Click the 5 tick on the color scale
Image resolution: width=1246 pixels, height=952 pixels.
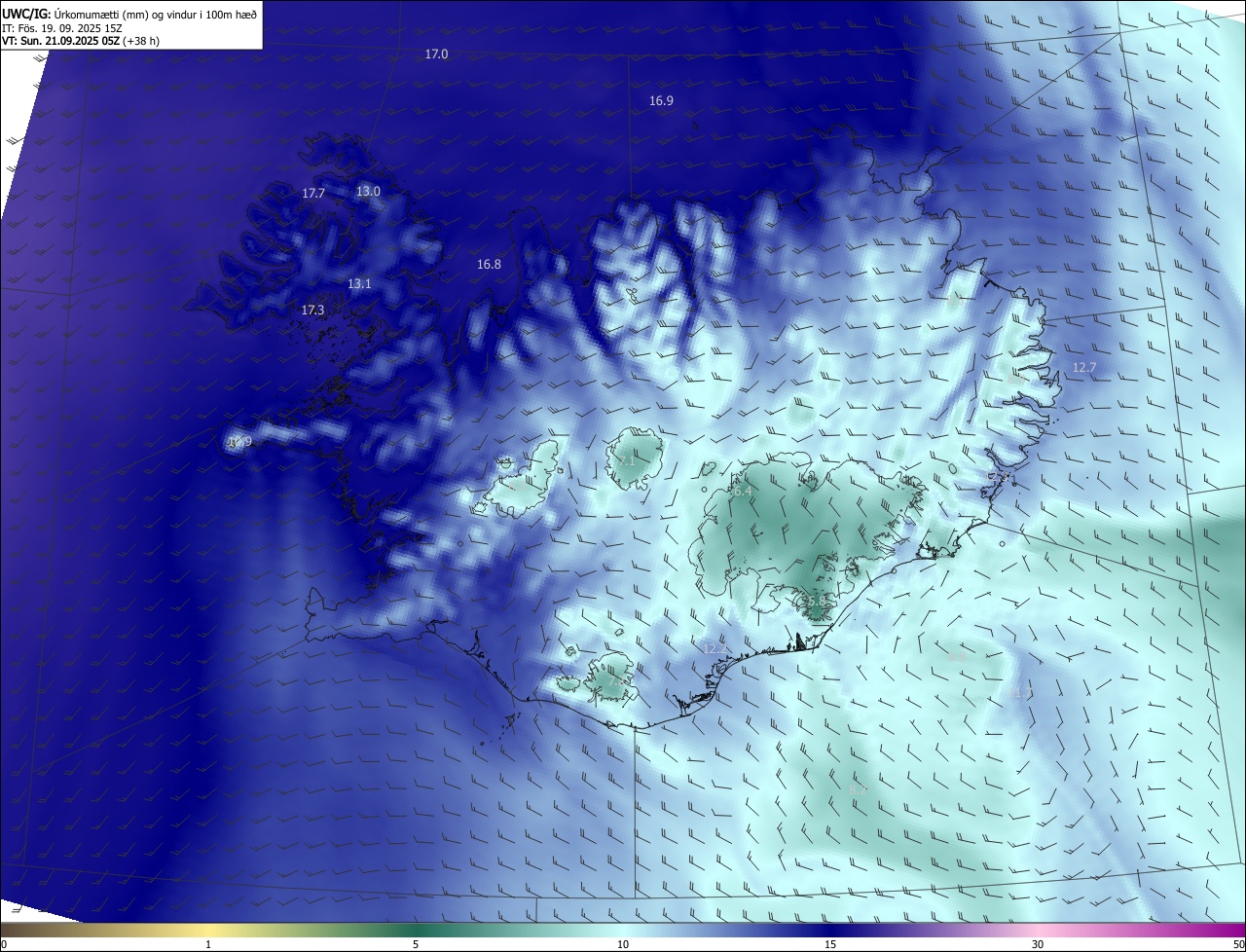pos(416,944)
